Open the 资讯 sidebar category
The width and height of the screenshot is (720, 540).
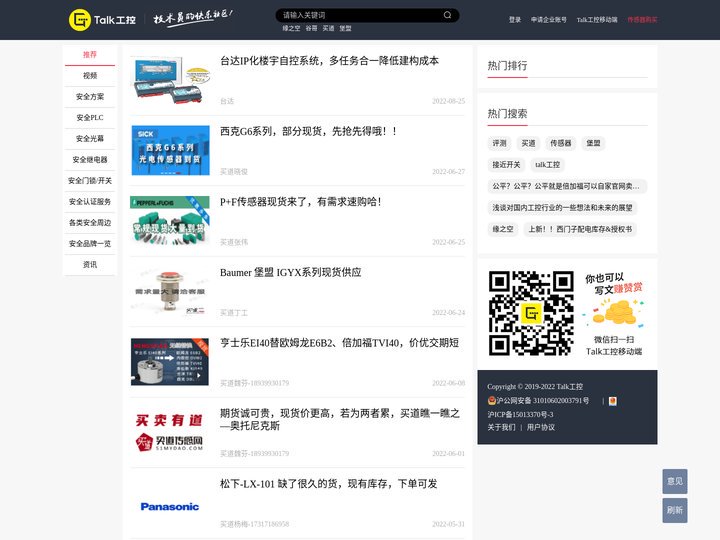[90, 264]
